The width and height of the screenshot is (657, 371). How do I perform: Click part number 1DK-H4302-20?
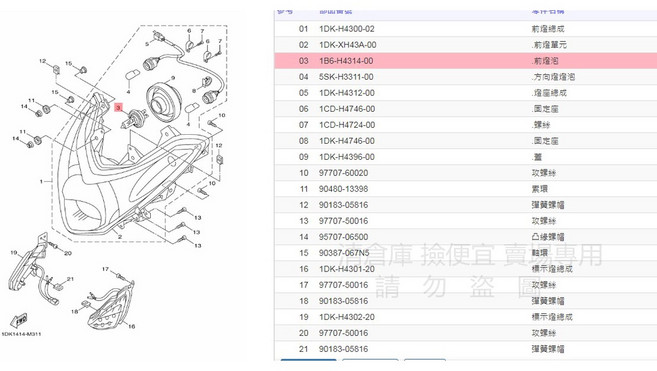[347, 317]
